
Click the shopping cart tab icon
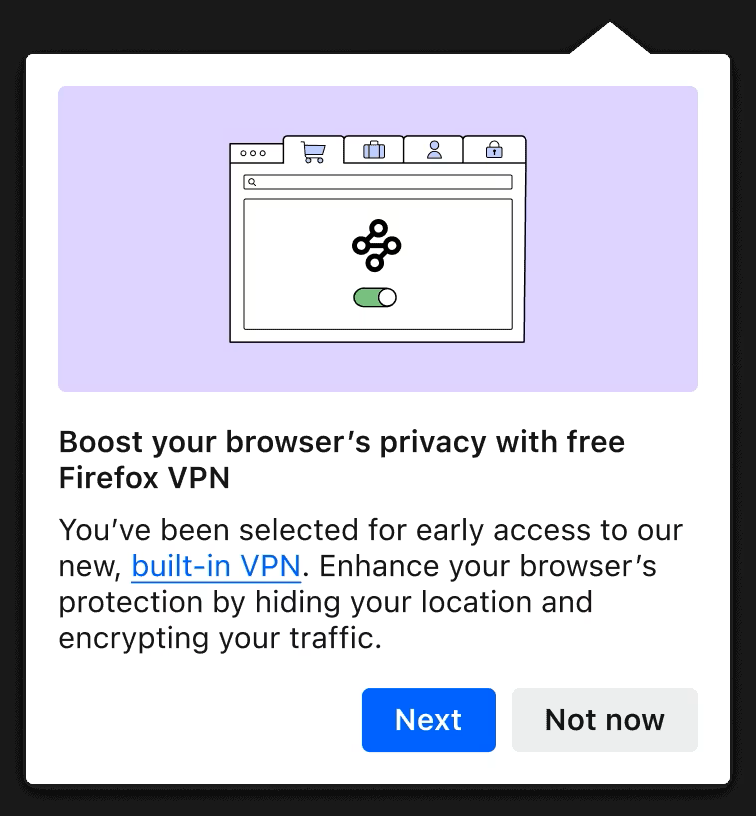pyautogui.click(x=313, y=152)
